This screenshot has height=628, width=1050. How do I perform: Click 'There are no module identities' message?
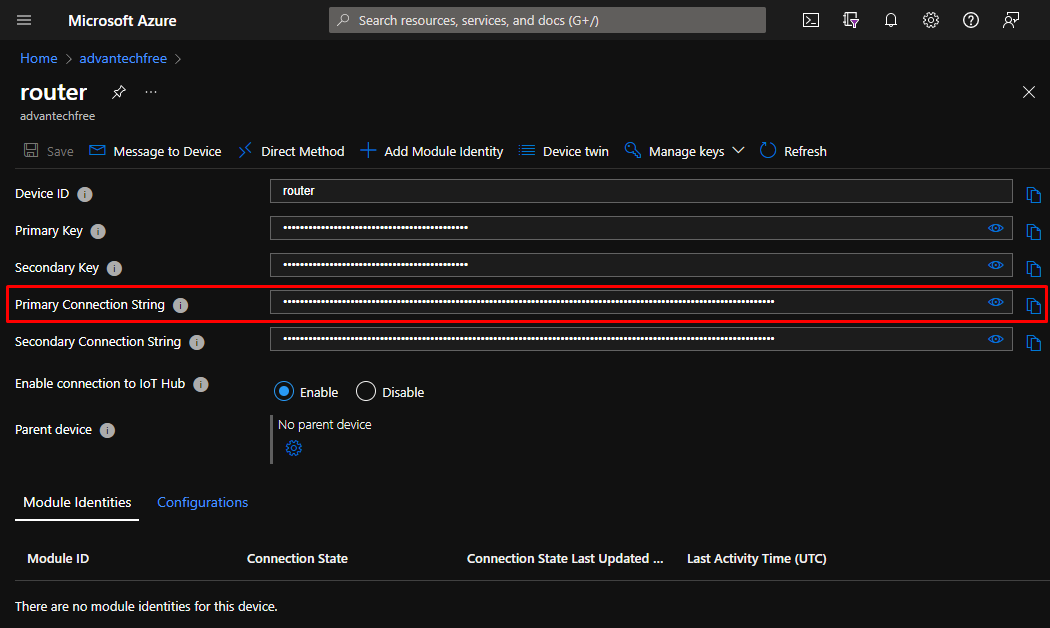[x=146, y=607]
